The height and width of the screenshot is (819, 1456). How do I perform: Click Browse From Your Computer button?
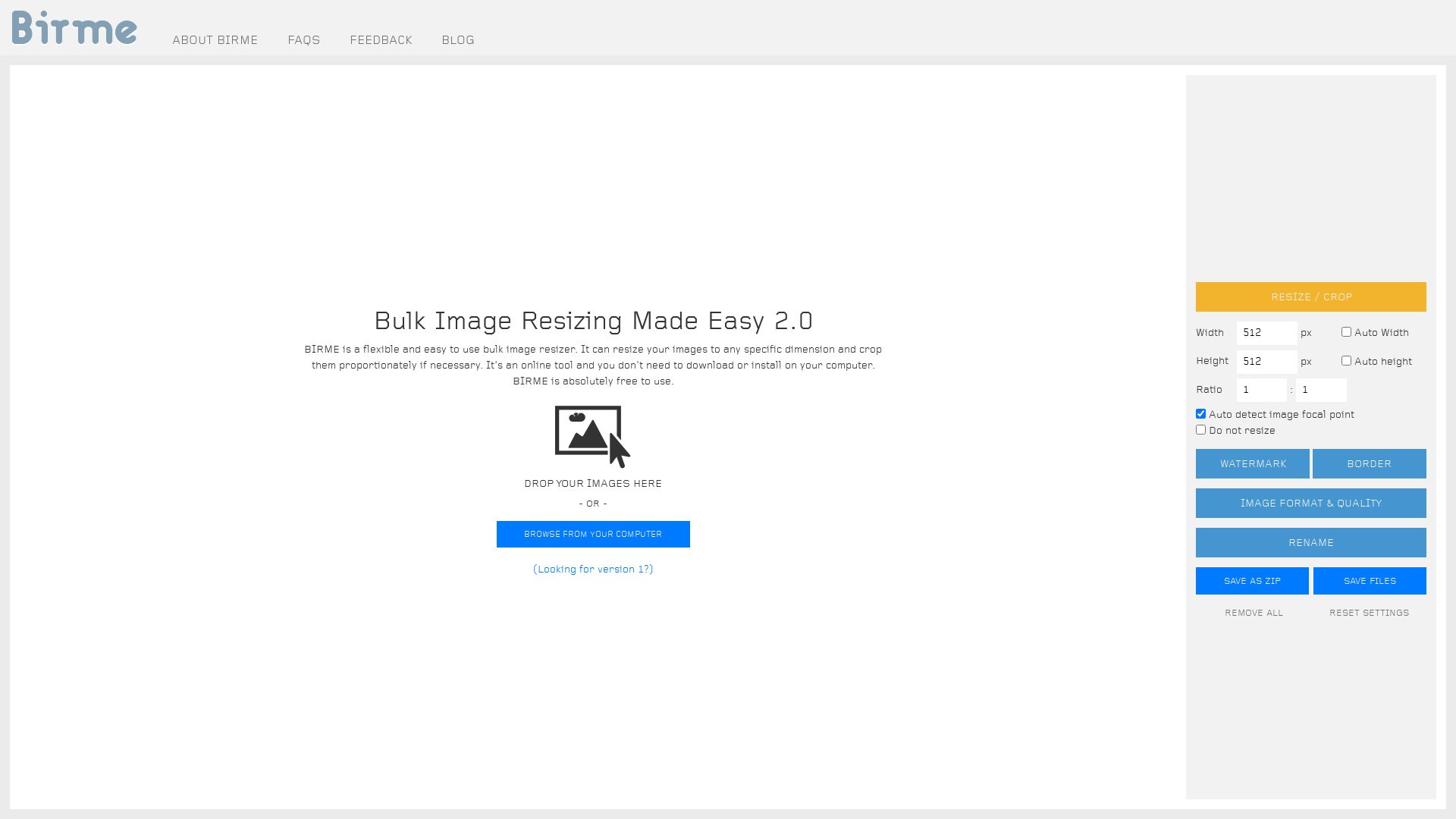593,534
